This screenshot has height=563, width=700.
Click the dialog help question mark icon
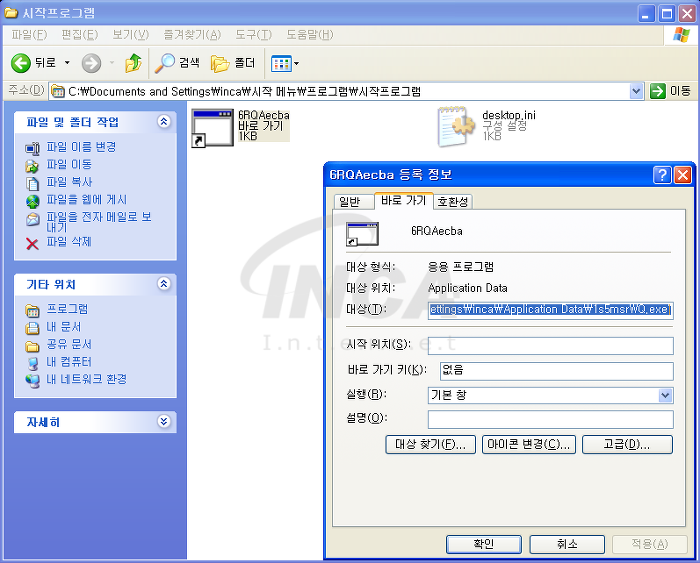pyautogui.click(x=662, y=175)
